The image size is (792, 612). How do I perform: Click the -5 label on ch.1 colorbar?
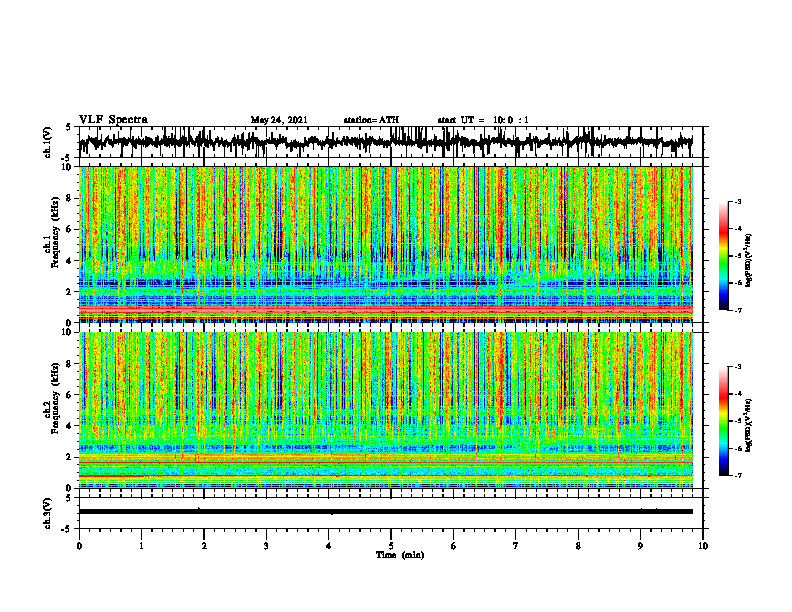738,256
